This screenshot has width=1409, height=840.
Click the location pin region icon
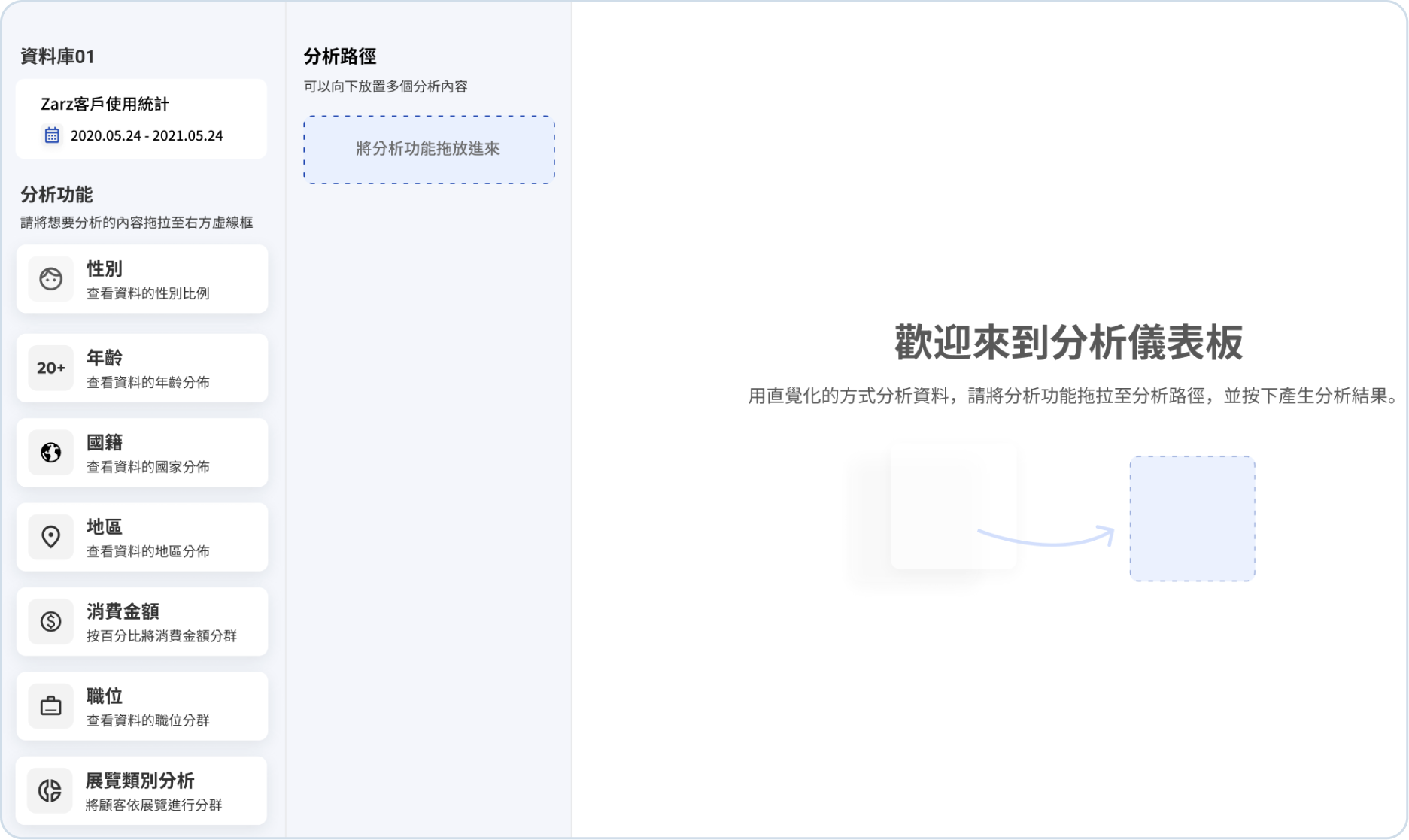(50, 537)
